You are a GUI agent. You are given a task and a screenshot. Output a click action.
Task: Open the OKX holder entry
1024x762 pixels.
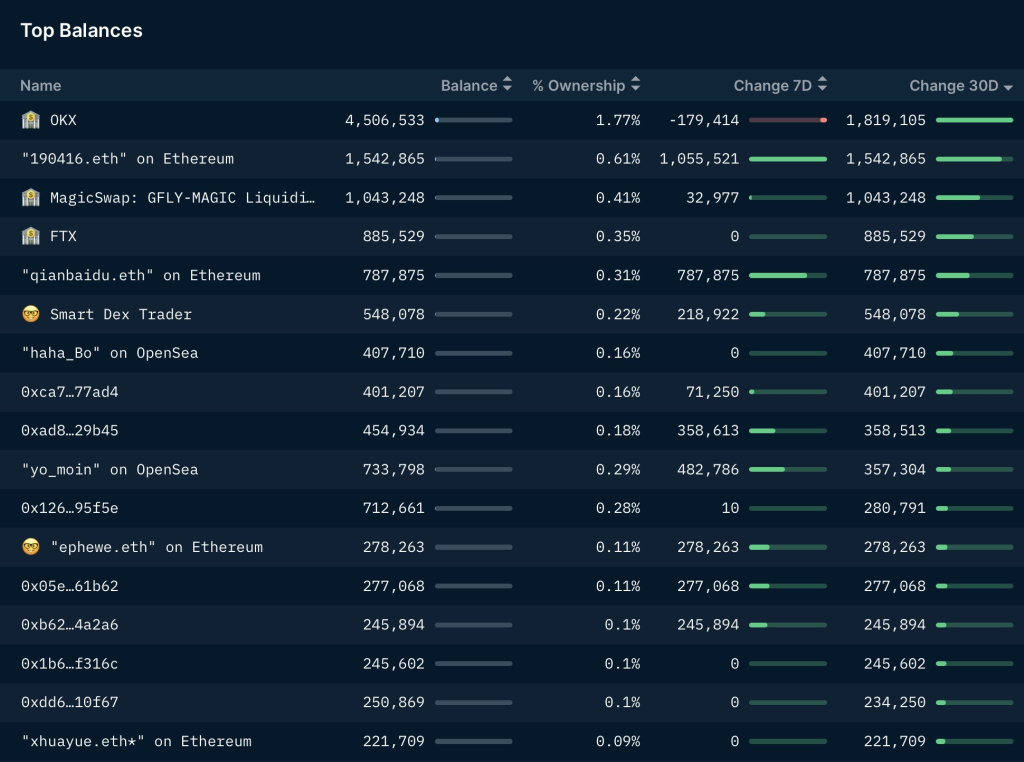click(x=63, y=120)
